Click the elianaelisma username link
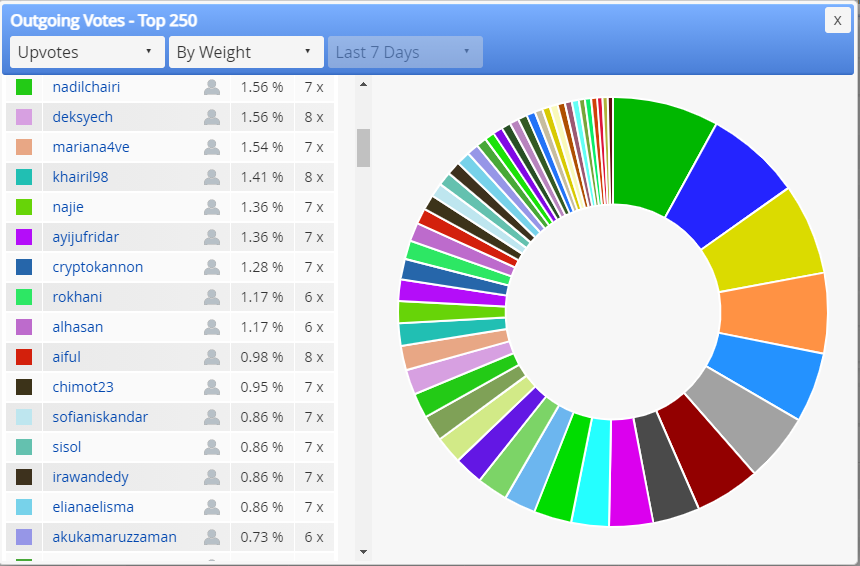 (93, 507)
